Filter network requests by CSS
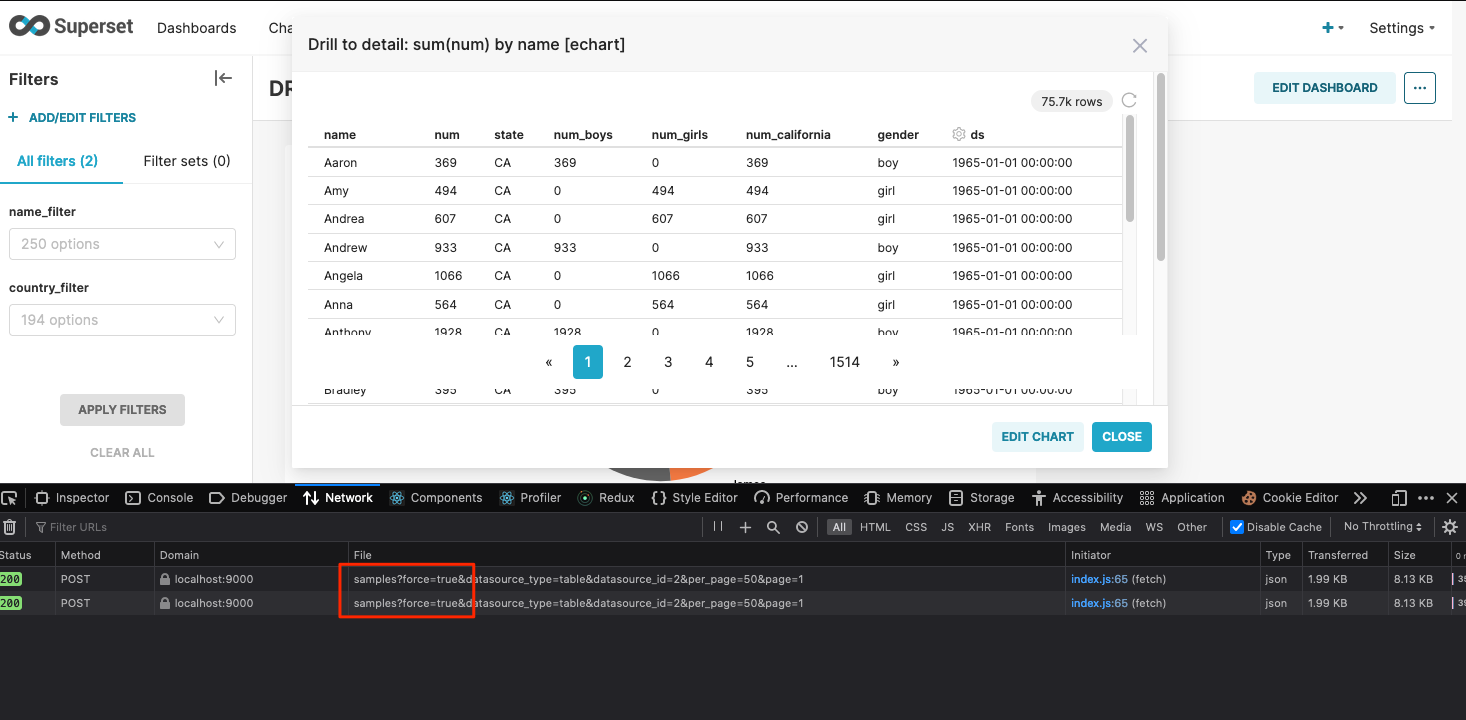 click(916, 527)
